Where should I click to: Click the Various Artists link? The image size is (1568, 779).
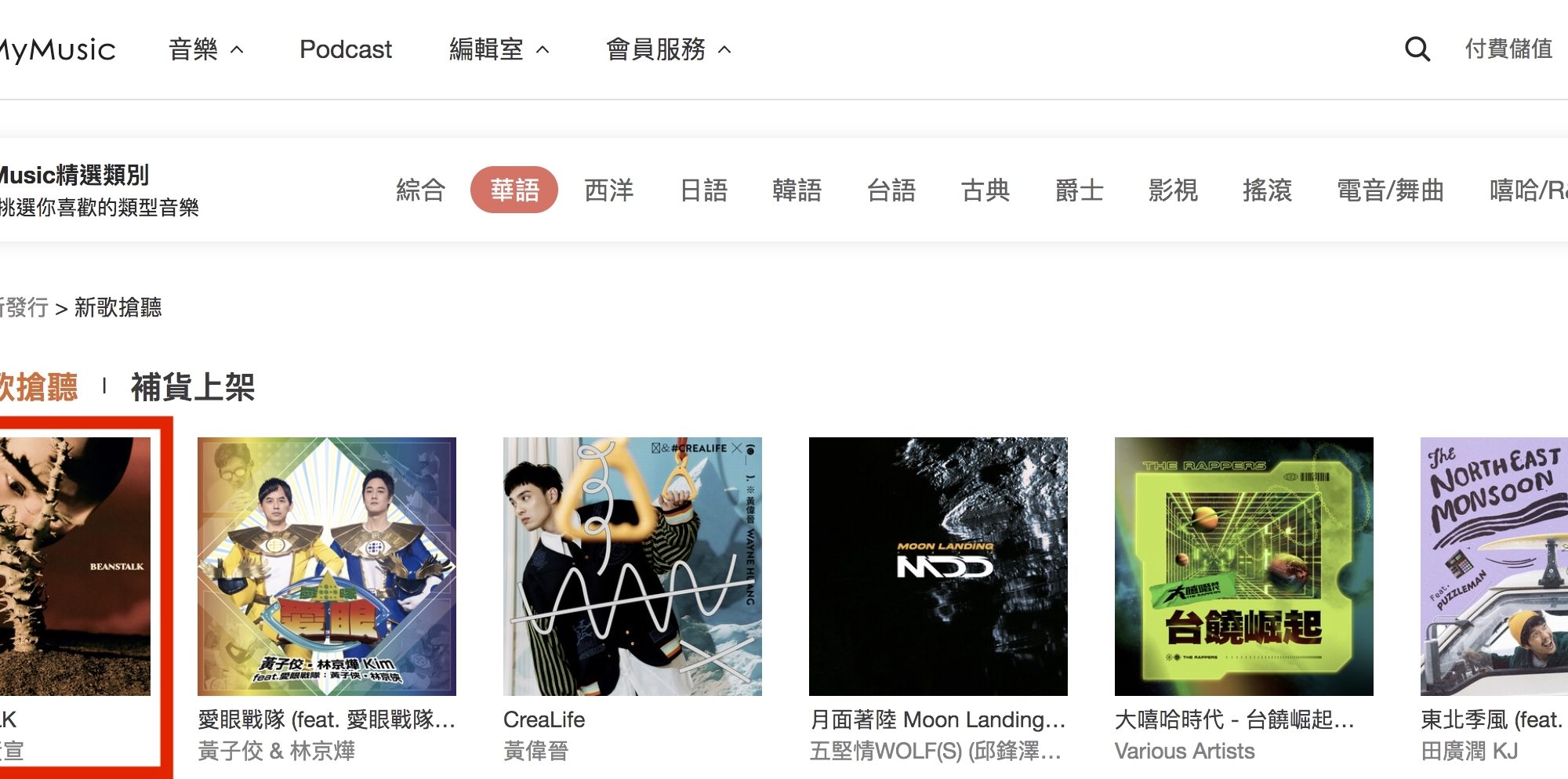[x=1185, y=751]
